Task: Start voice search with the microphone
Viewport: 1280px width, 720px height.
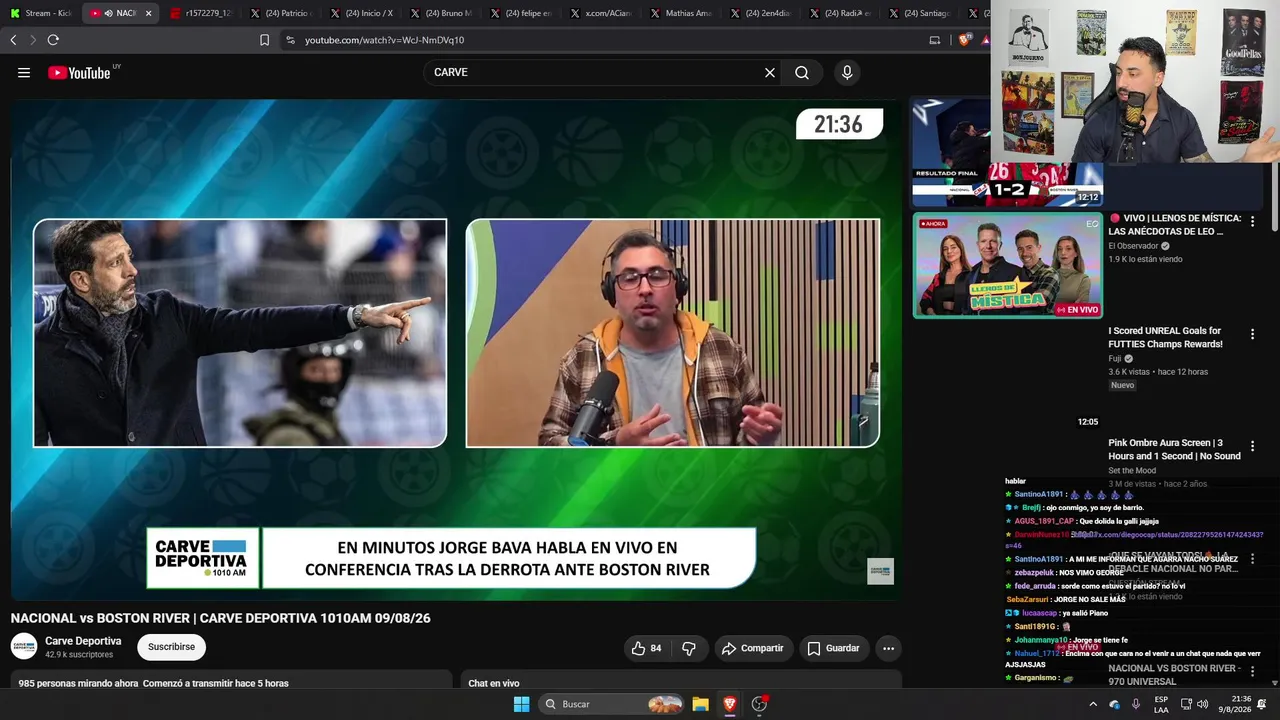Action: click(847, 72)
